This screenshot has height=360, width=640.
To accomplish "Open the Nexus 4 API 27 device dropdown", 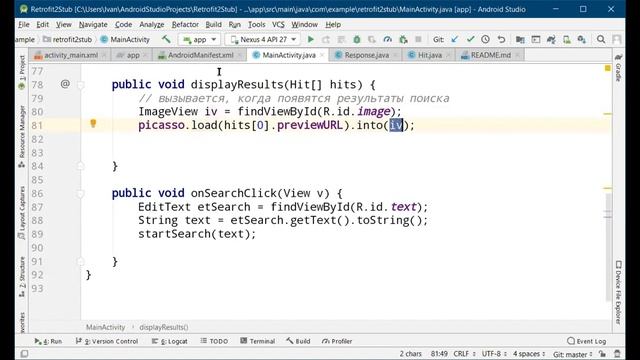I will click(263, 40).
